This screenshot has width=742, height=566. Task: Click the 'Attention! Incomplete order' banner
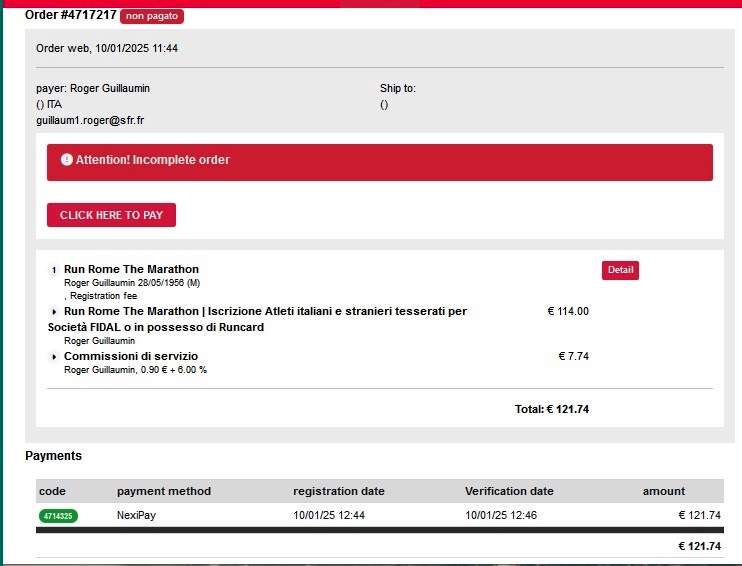click(380, 161)
